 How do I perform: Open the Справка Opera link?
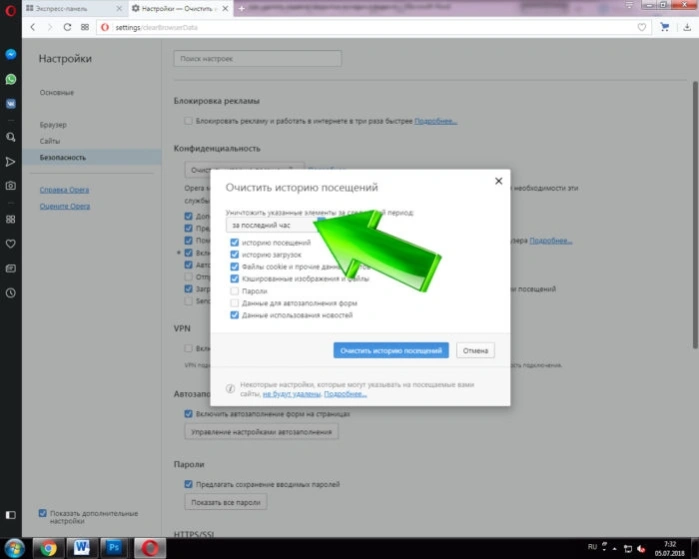pos(64,190)
